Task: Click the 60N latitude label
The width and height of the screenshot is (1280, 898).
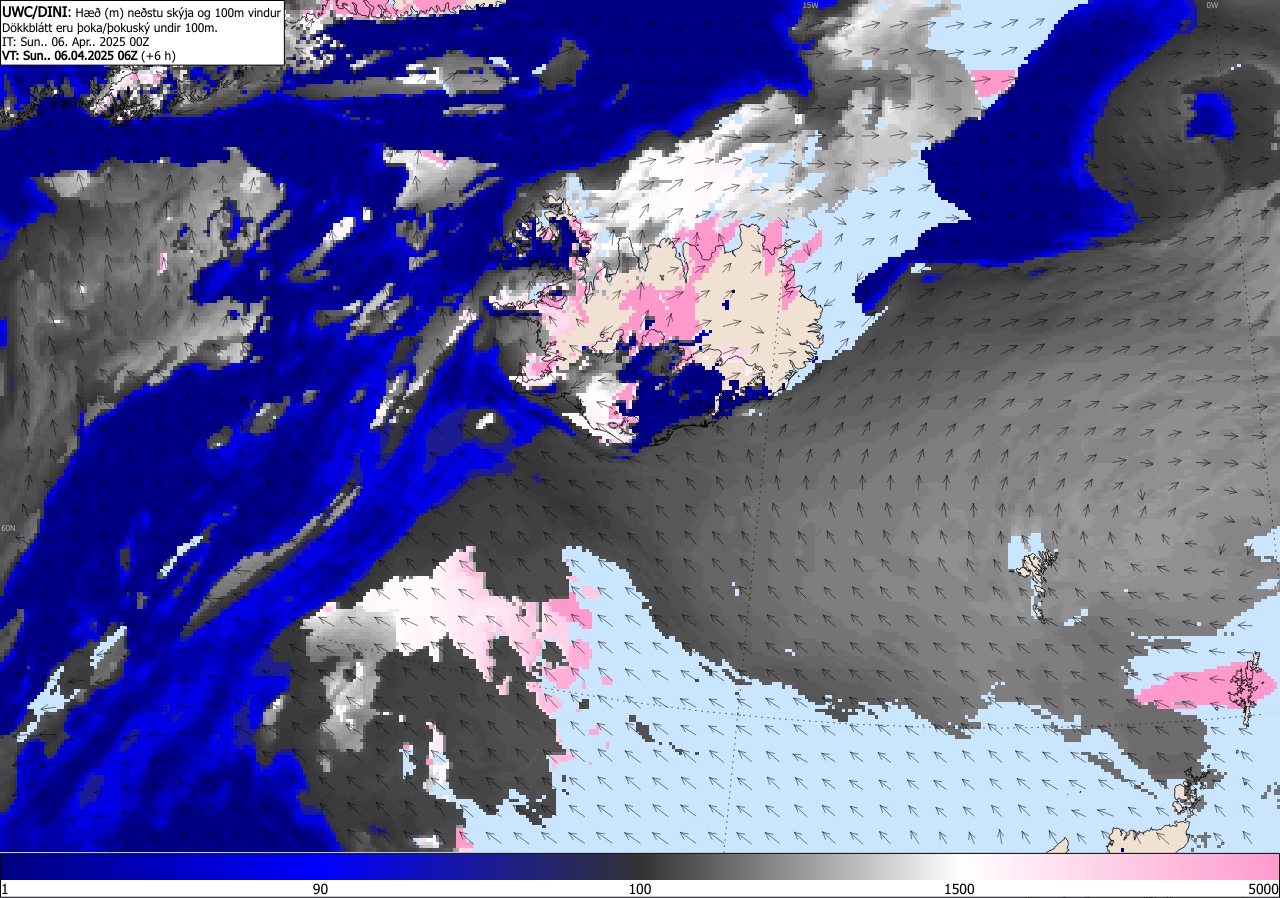Action: click(x=8, y=528)
